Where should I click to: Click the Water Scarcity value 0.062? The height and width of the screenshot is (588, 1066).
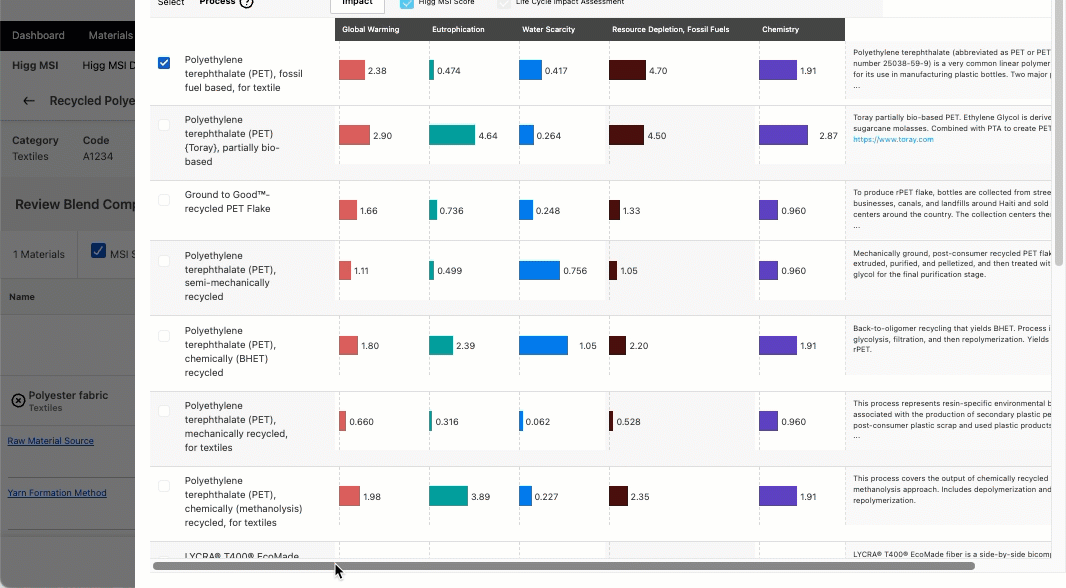coord(538,421)
